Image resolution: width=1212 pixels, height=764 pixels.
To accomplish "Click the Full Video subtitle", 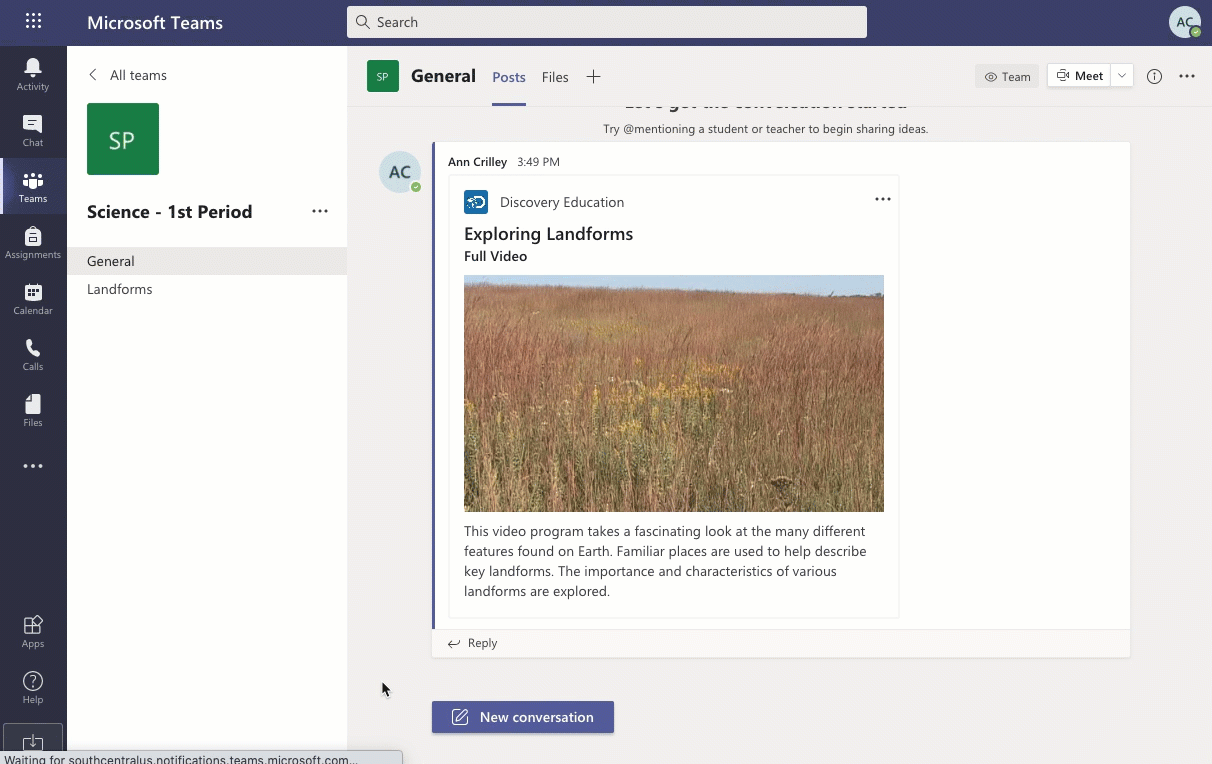I will click(495, 256).
